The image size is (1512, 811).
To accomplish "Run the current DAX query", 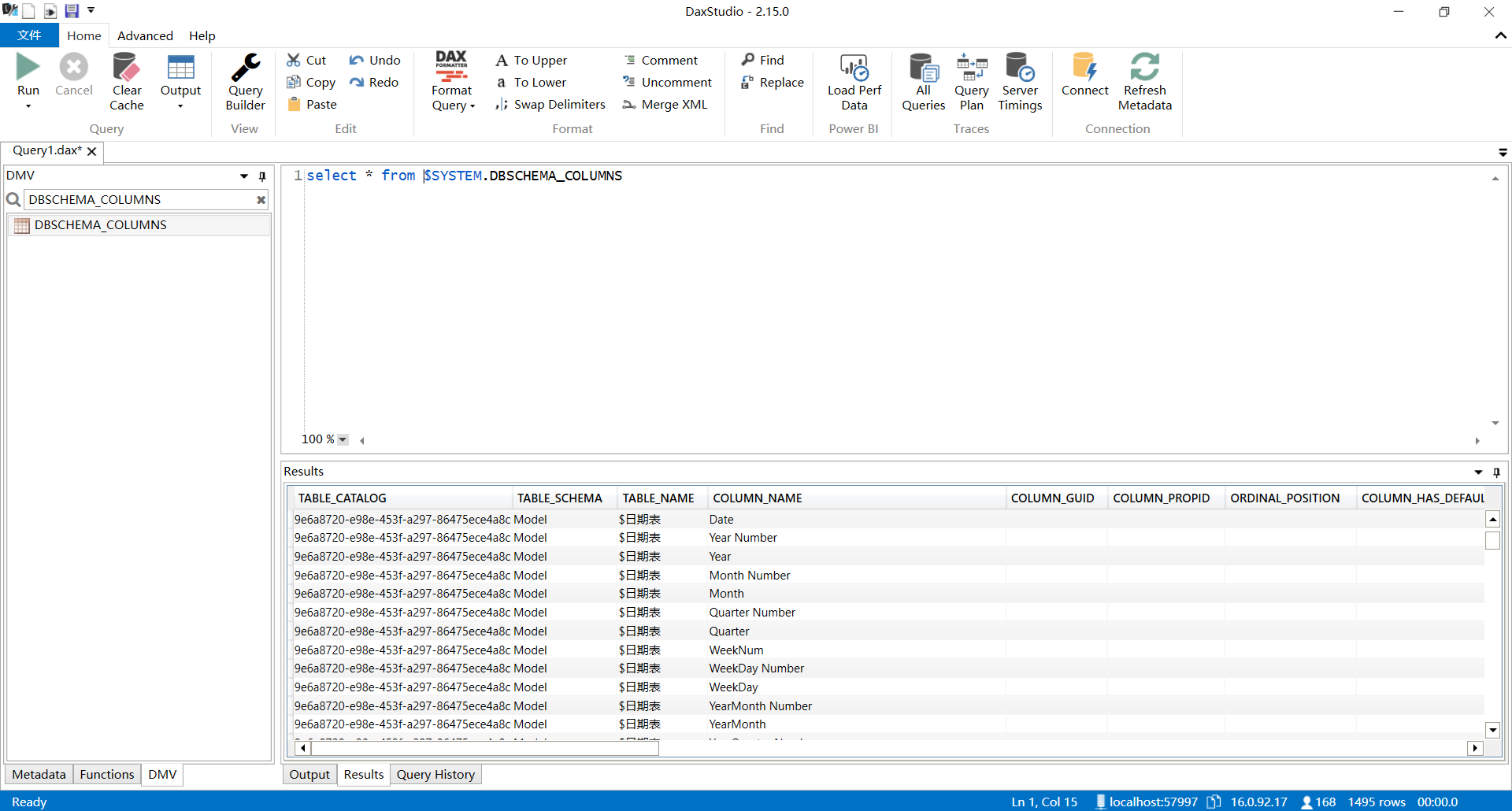I will coord(28,69).
